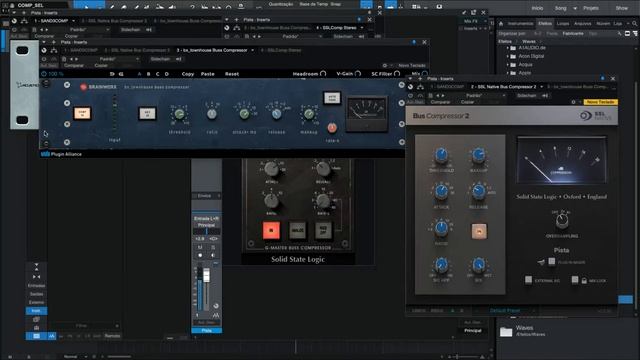Click the red fade knob on townhouse compressor
Screen dimensions: 640x360
(332, 128)
